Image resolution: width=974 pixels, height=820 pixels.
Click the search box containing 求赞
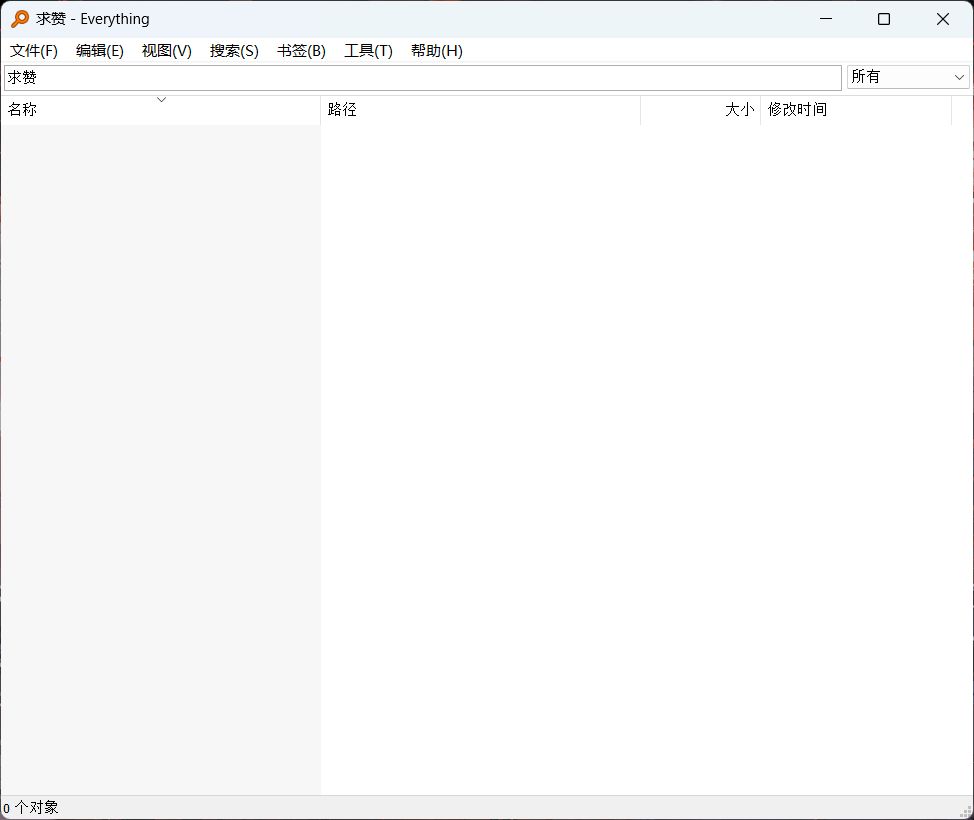pos(423,78)
